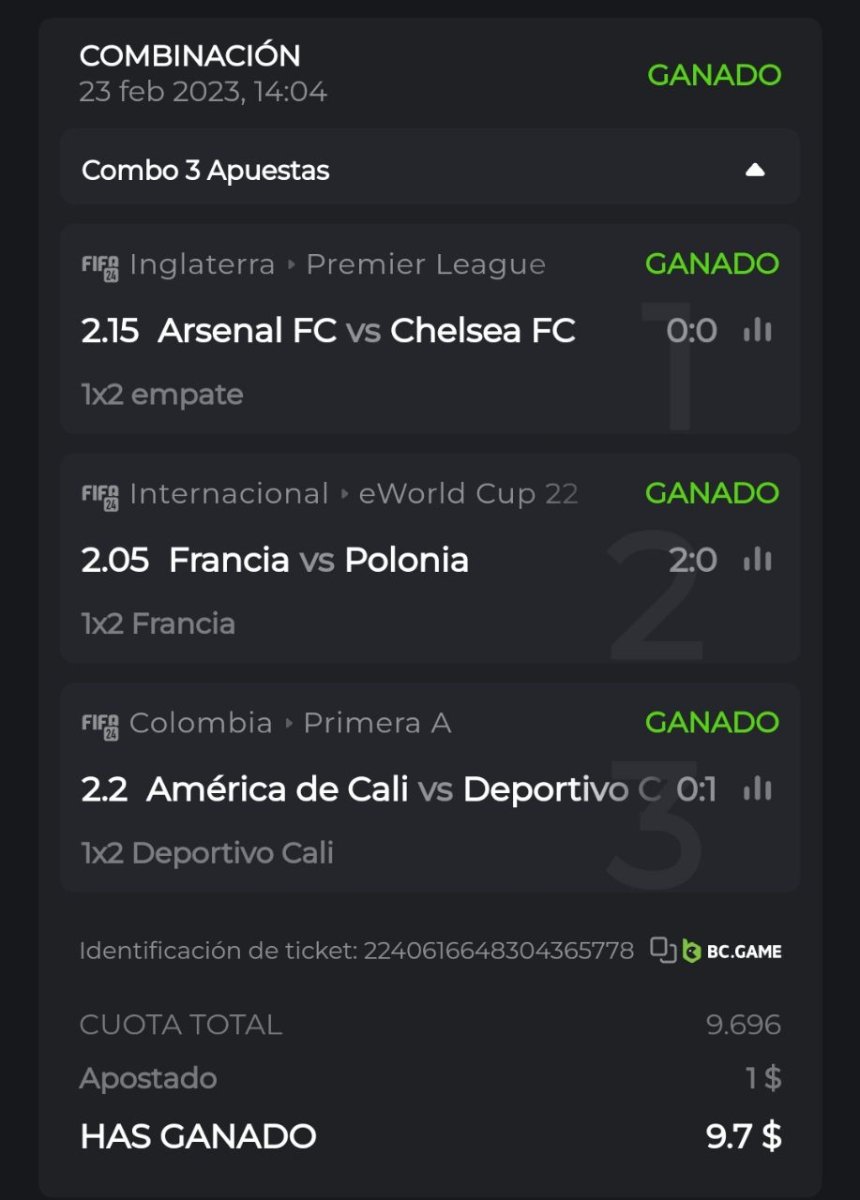Viewport: 860px width, 1200px height.
Task: Collapse the Combo 3 Apuestas arrow
Action: [x=755, y=170]
